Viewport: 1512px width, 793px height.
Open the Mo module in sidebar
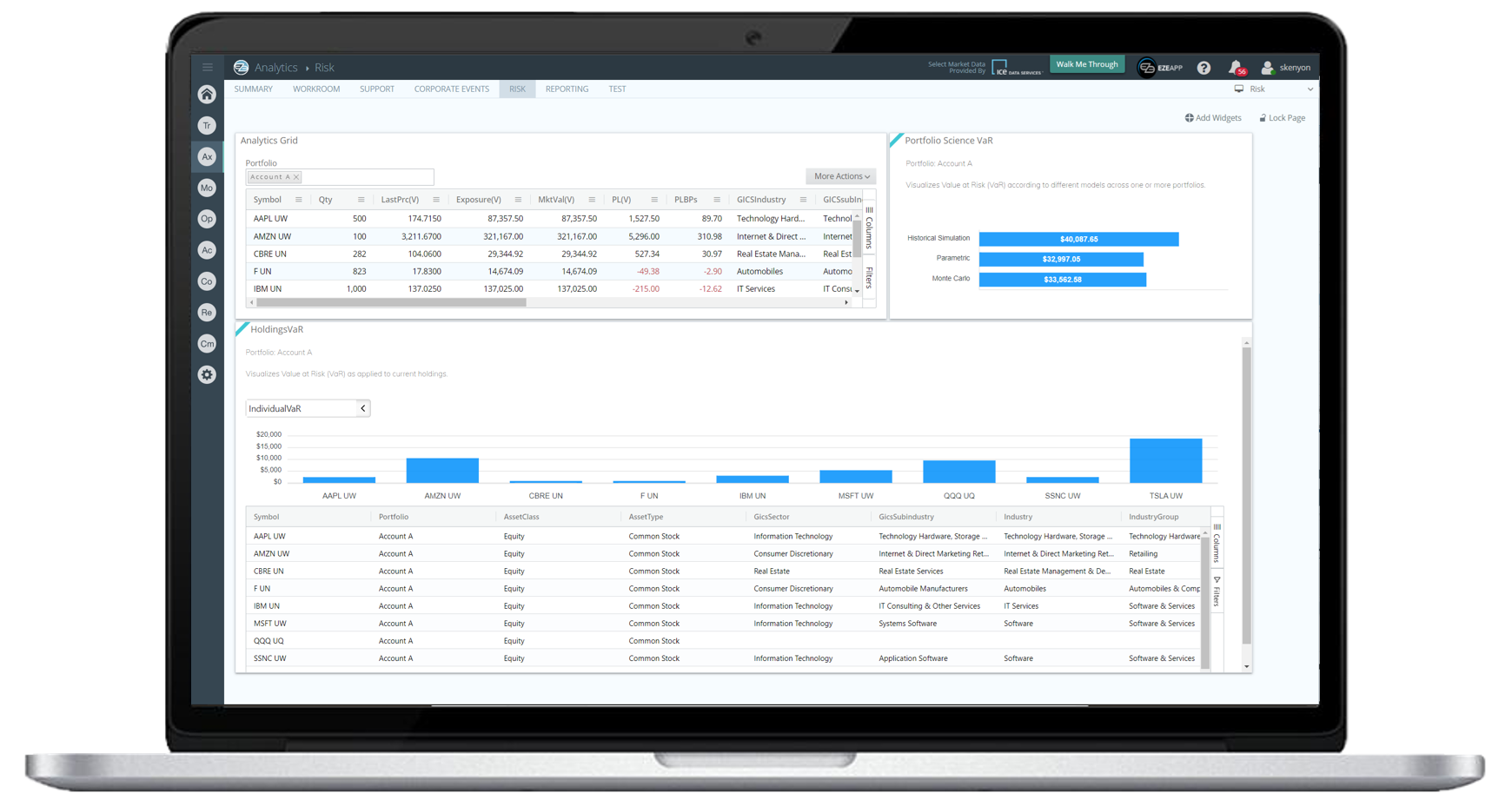click(207, 188)
